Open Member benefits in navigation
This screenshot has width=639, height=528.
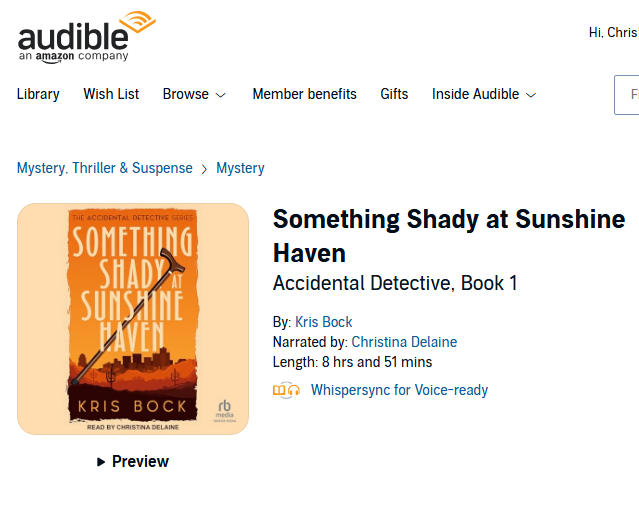click(304, 94)
